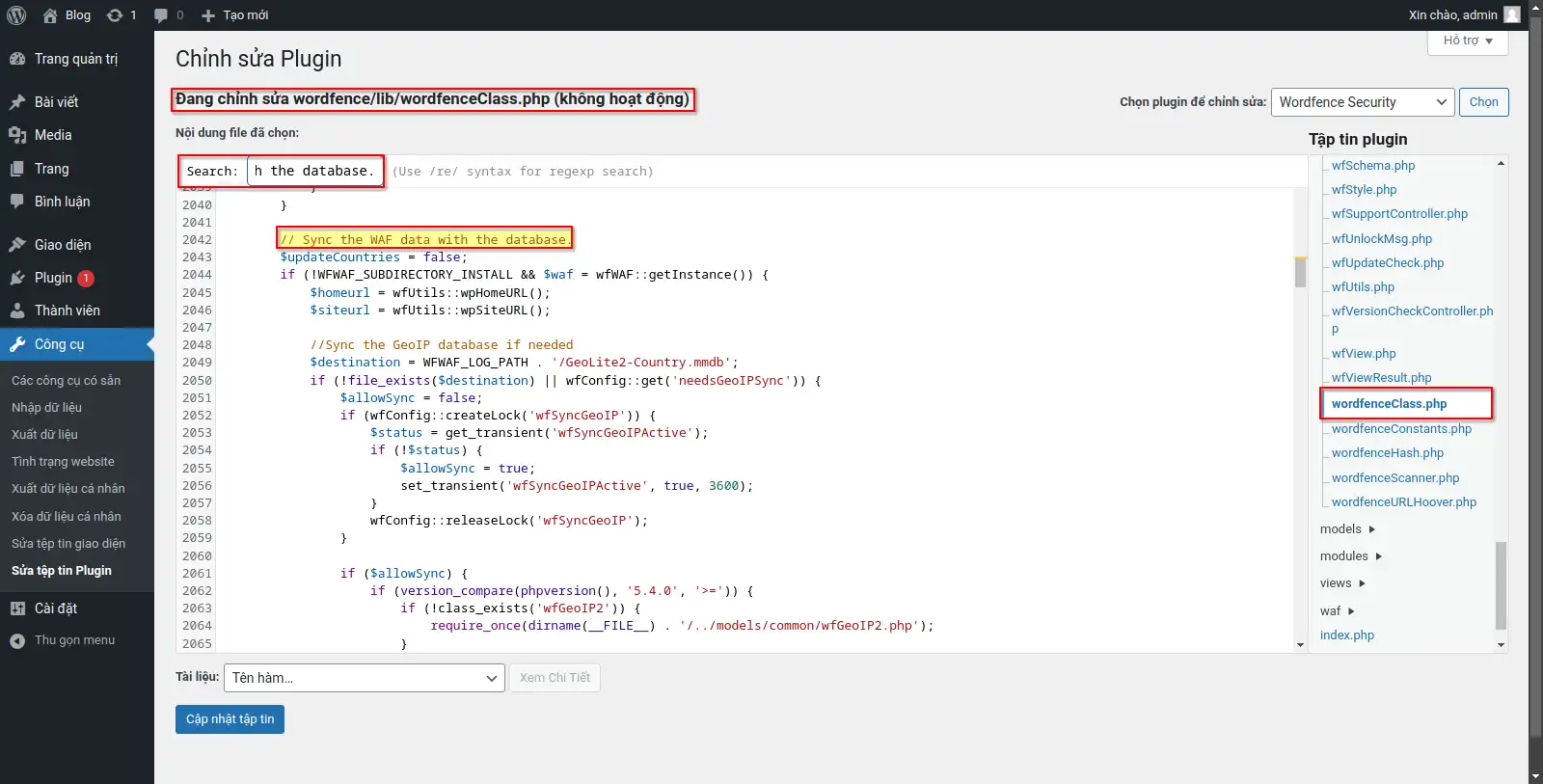The height and width of the screenshot is (784, 1543).
Task: Click the Cập nhật tập tin button
Action: (x=230, y=719)
